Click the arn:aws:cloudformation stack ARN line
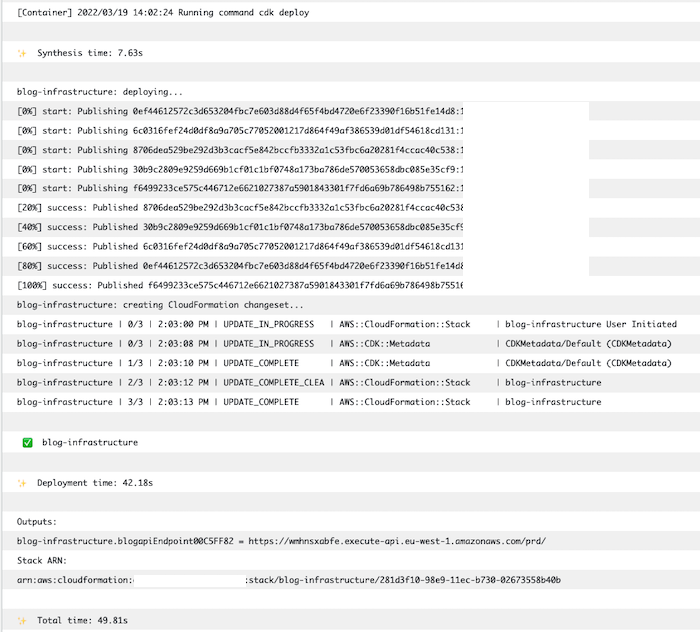Screen dimensions: 700x632 [x=289, y=580]
